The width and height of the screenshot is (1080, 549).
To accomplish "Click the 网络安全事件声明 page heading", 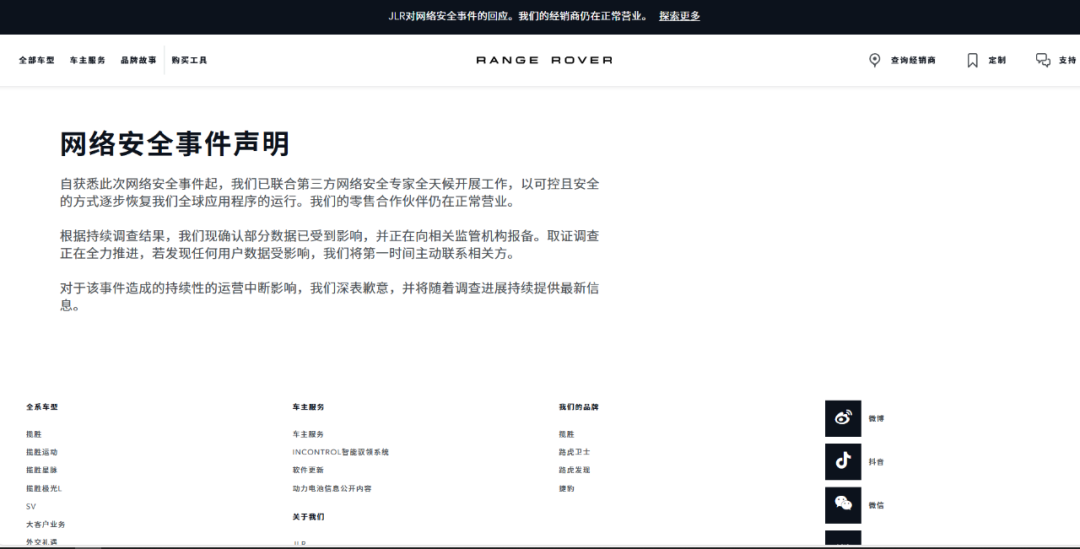I will coord(175,144).
